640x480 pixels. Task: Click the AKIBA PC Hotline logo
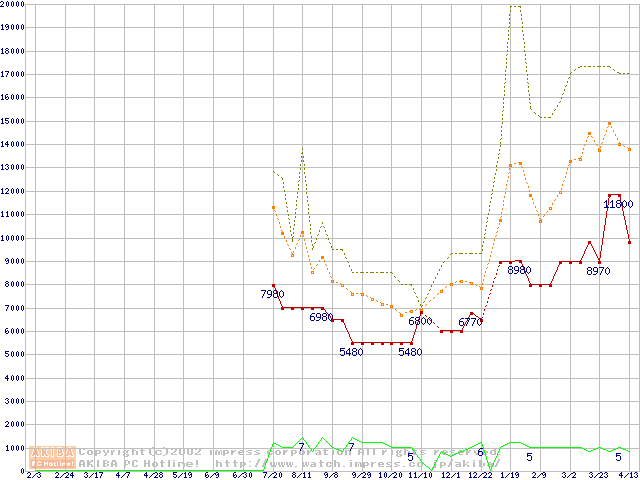point(53,458)
